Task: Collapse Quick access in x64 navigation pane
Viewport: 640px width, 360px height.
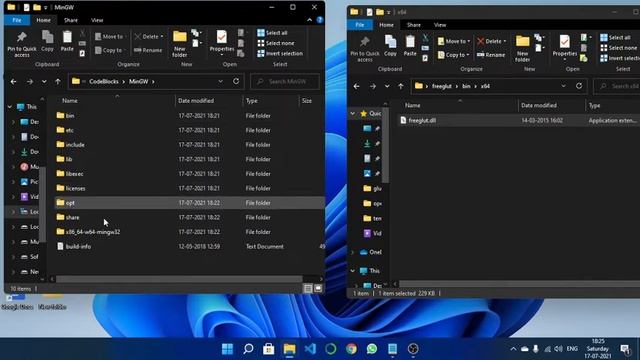Action: pyautogui.click(x=353, y=113)
